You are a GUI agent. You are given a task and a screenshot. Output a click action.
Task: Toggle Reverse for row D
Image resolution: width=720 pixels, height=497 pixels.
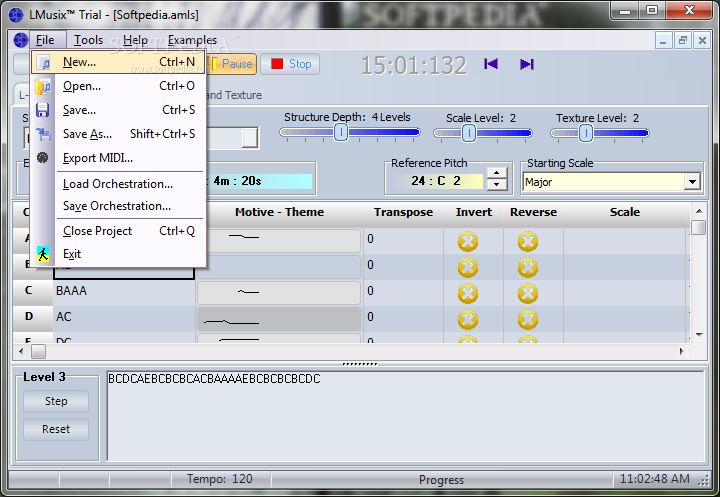point(528,319)
